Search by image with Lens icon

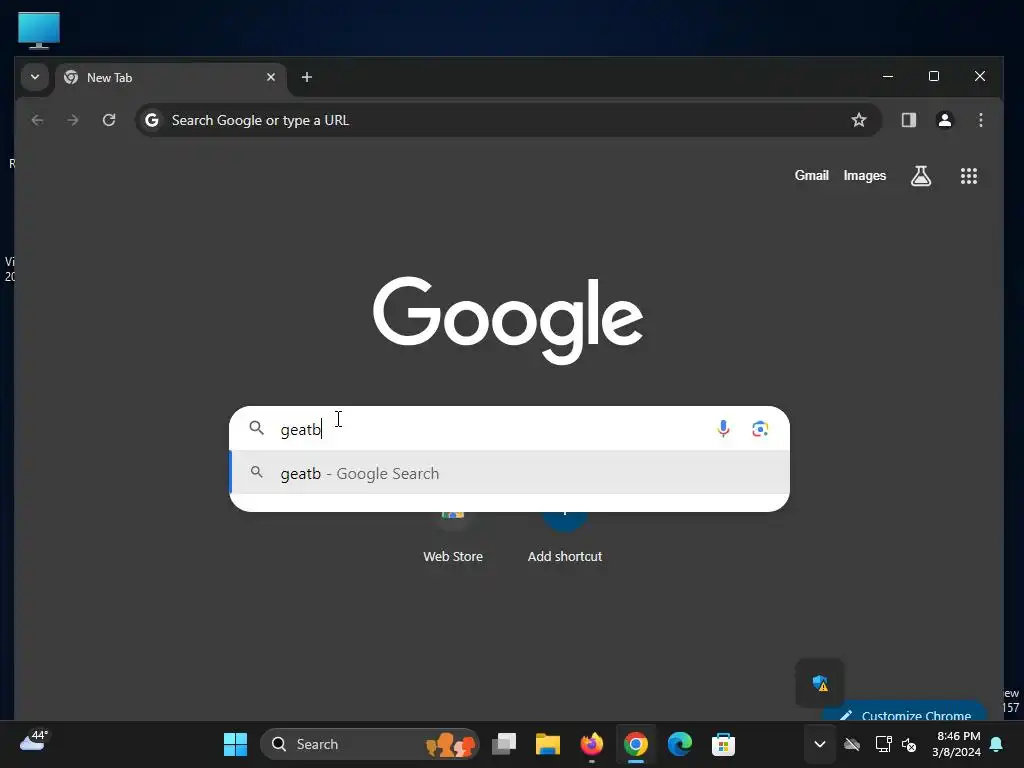click(x=760, y=428)
